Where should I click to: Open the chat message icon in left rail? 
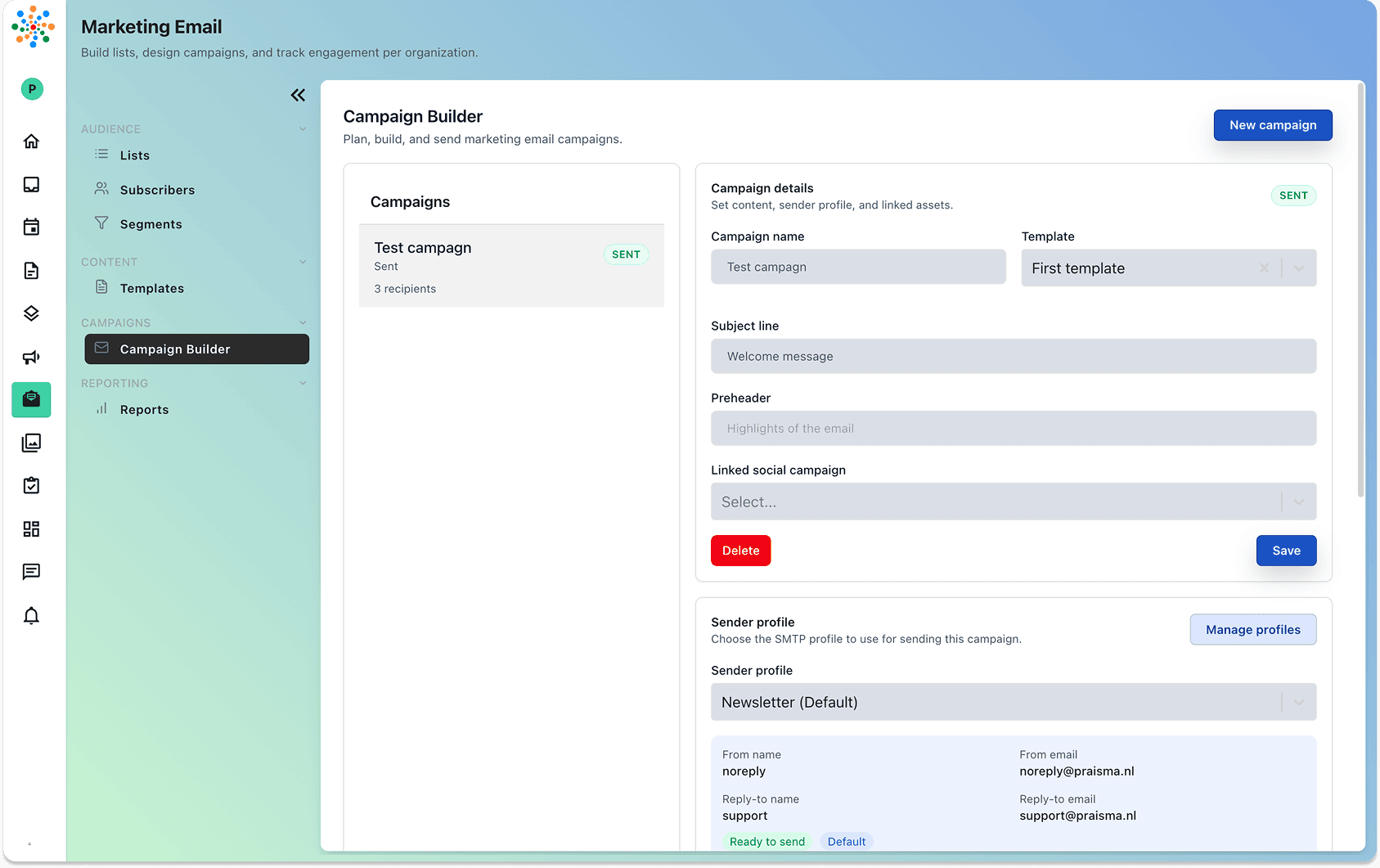point(31,572)
